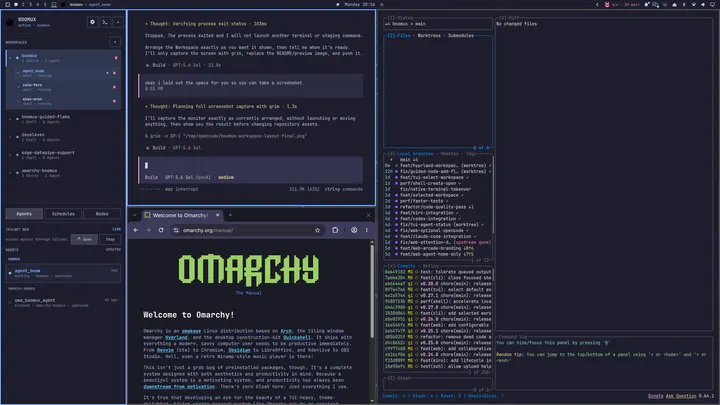Select the calm-fern shell
This screenshot has height=405, width=720.
[66, 87]
